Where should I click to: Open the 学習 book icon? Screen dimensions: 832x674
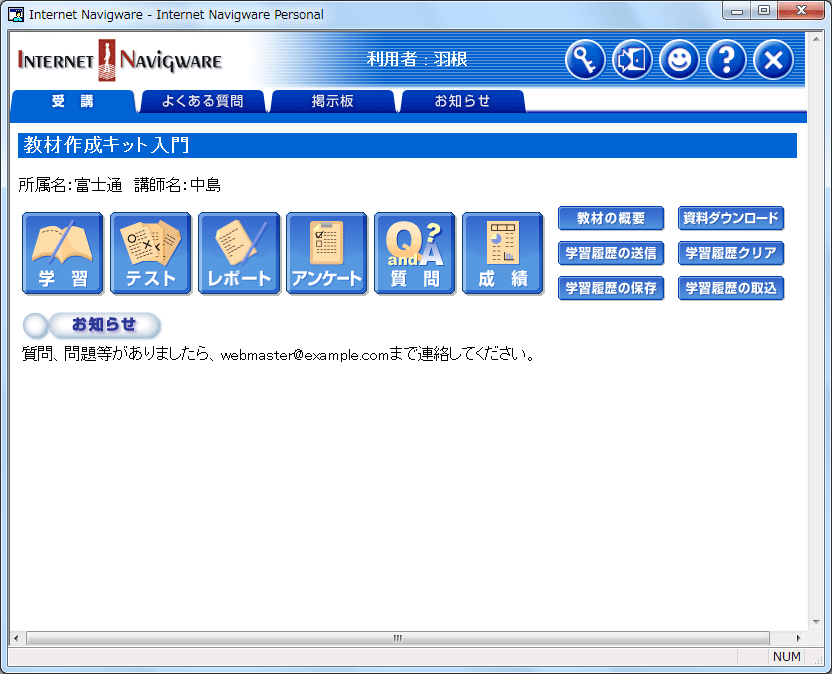pos(63,253)
